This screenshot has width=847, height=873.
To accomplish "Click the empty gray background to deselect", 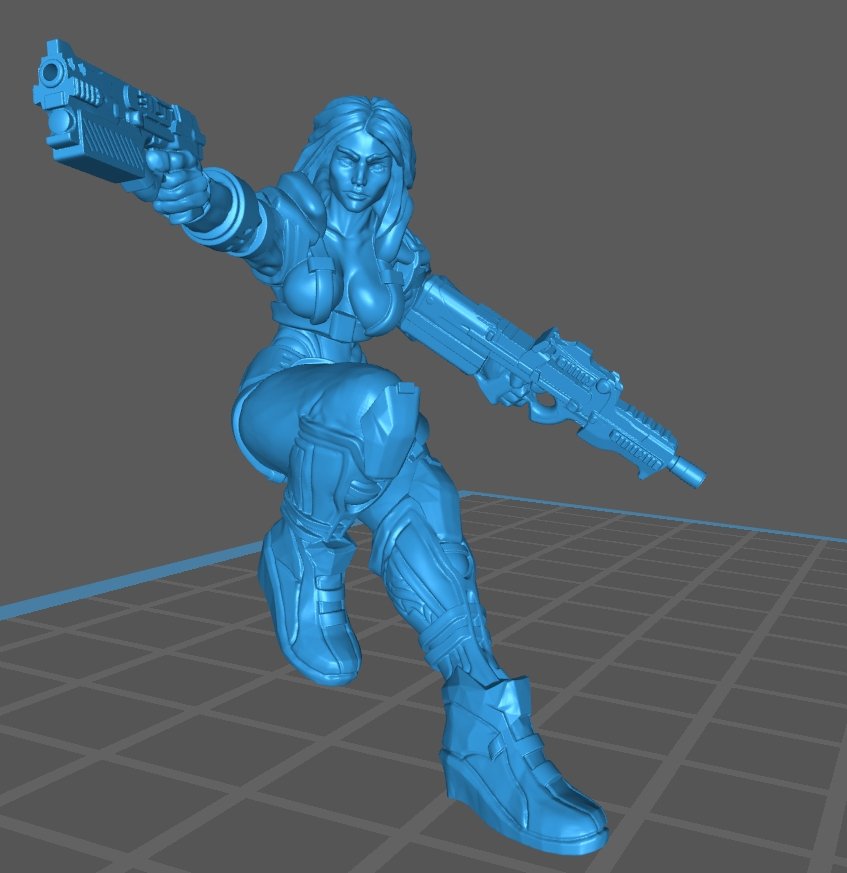I will click(650, 150).
